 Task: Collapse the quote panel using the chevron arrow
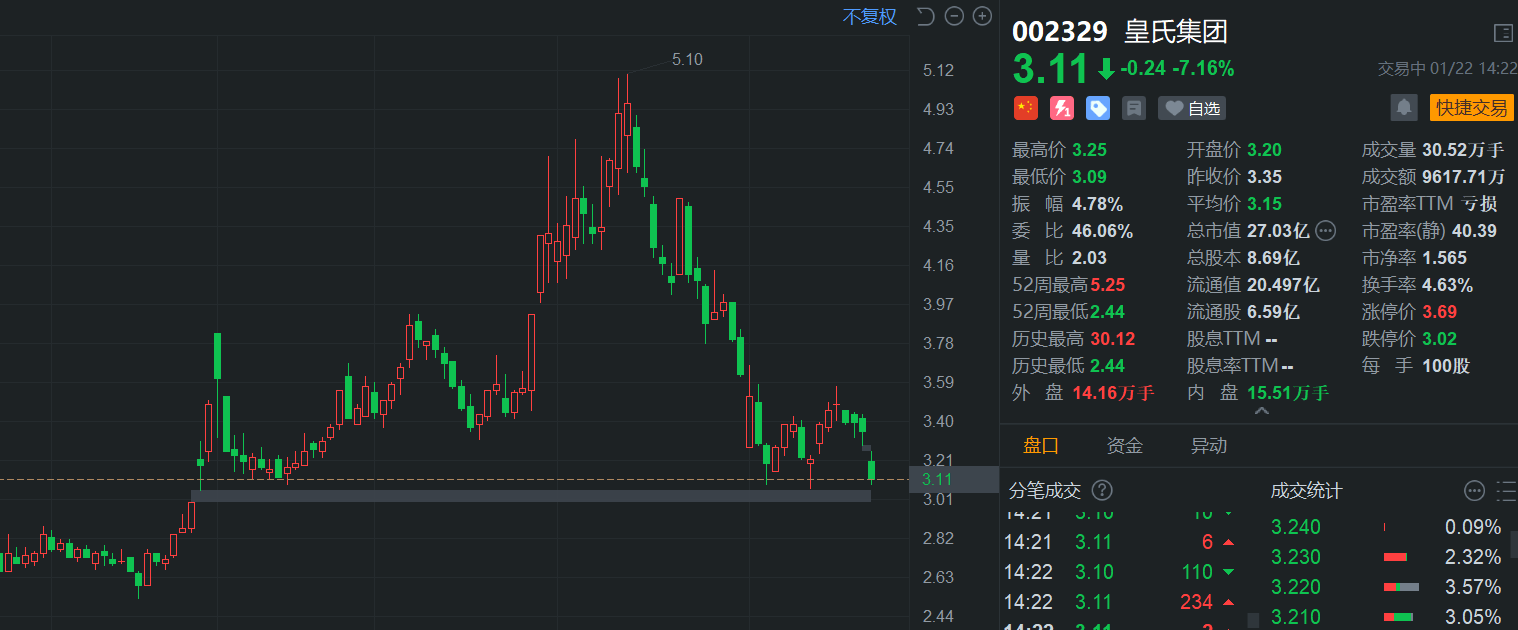tap(1261, 410)
